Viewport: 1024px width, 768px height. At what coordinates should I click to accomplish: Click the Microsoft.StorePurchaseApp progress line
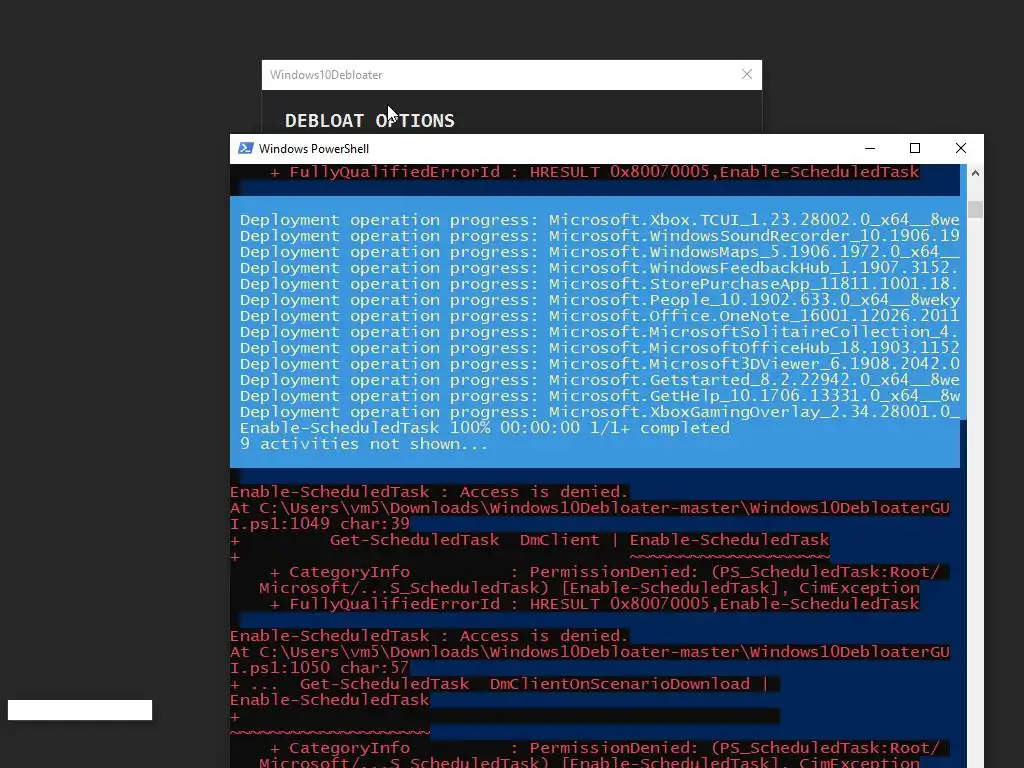point(600,284)
